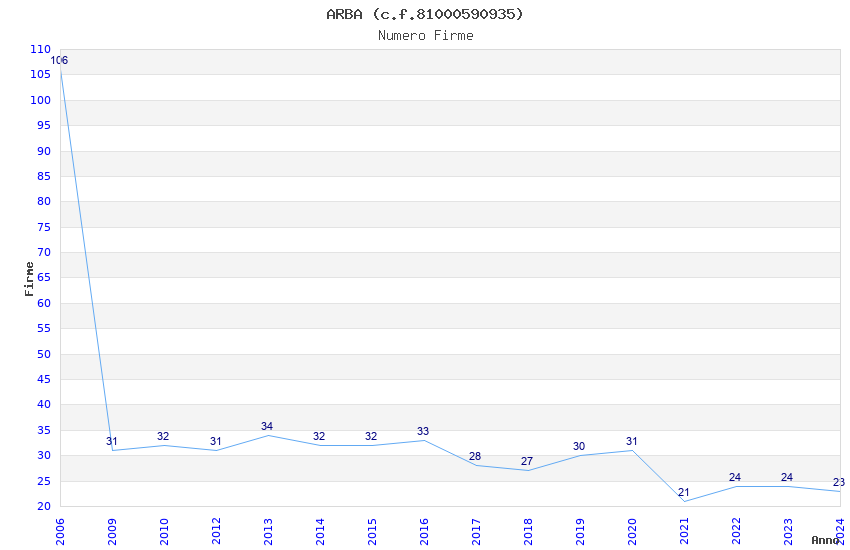Image resolution: width=850 pixels, height=550 pixels.
Task: Click y-axis tick value 70
Action: (44, 253)
